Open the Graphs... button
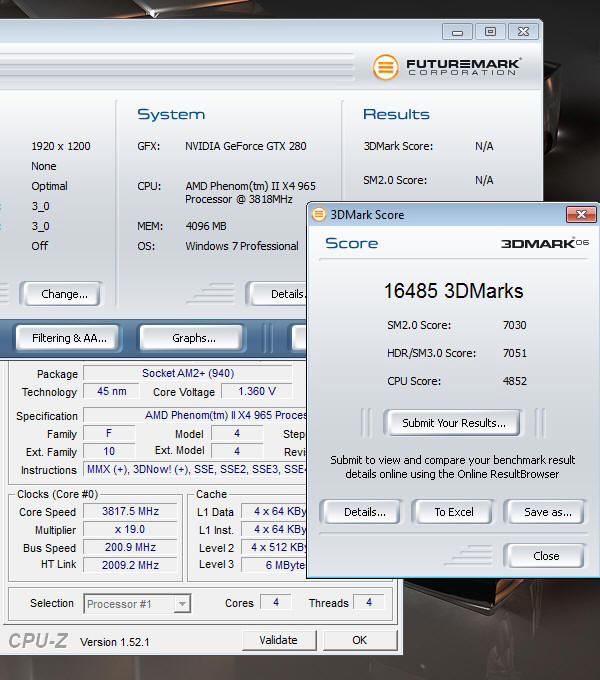Screen dimensions: 600x680 coord(194,338)
